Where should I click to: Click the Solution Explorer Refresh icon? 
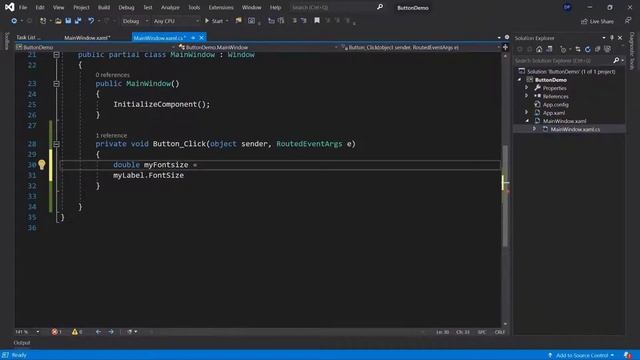point(588,49)
